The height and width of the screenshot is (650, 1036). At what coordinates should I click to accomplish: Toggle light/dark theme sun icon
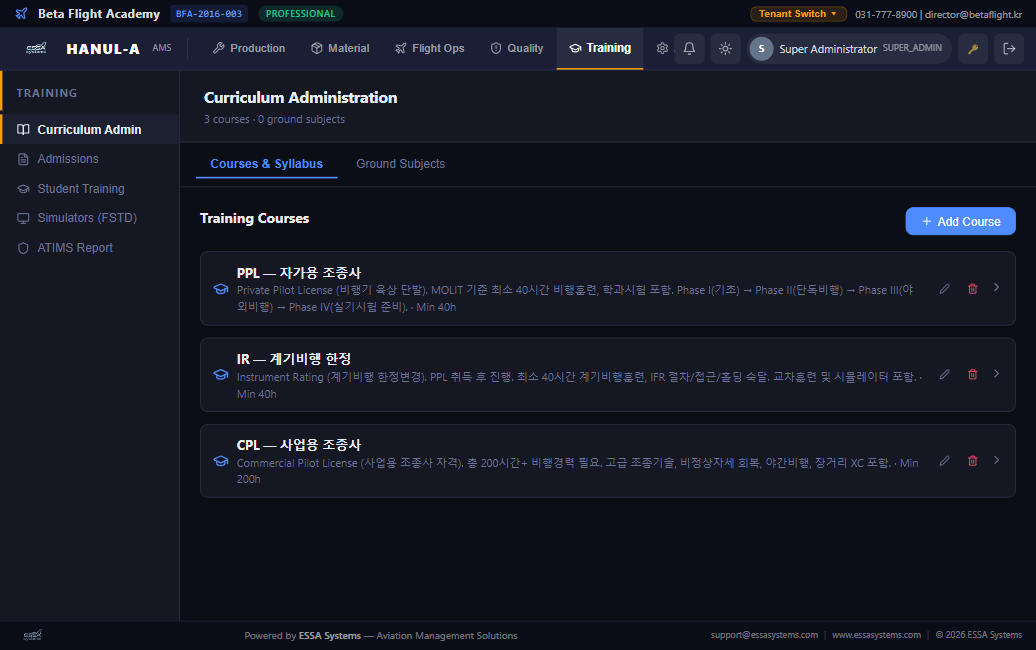tap(725, 48)
